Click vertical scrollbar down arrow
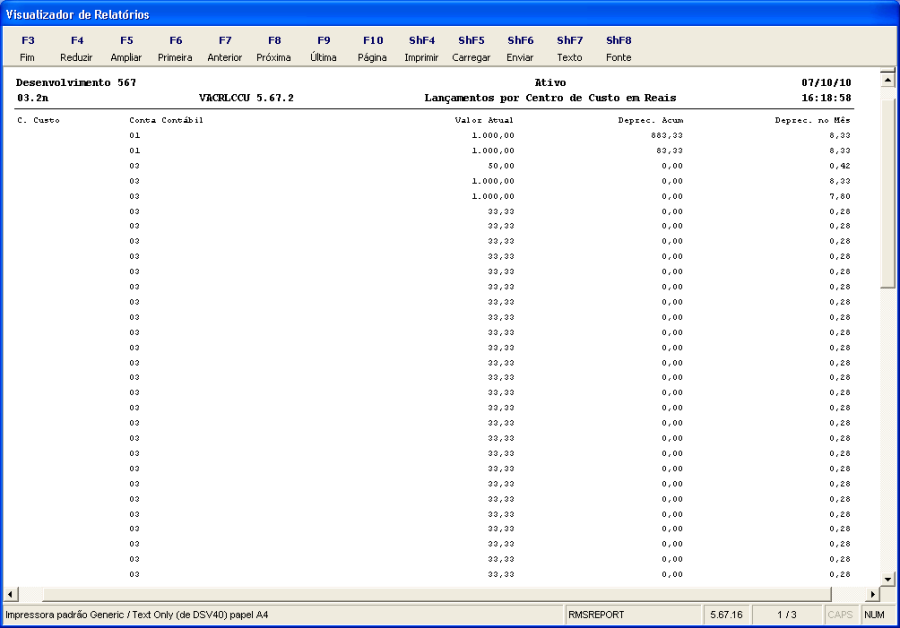Screen dimensions: 900x628 click(x=887, y=579)
